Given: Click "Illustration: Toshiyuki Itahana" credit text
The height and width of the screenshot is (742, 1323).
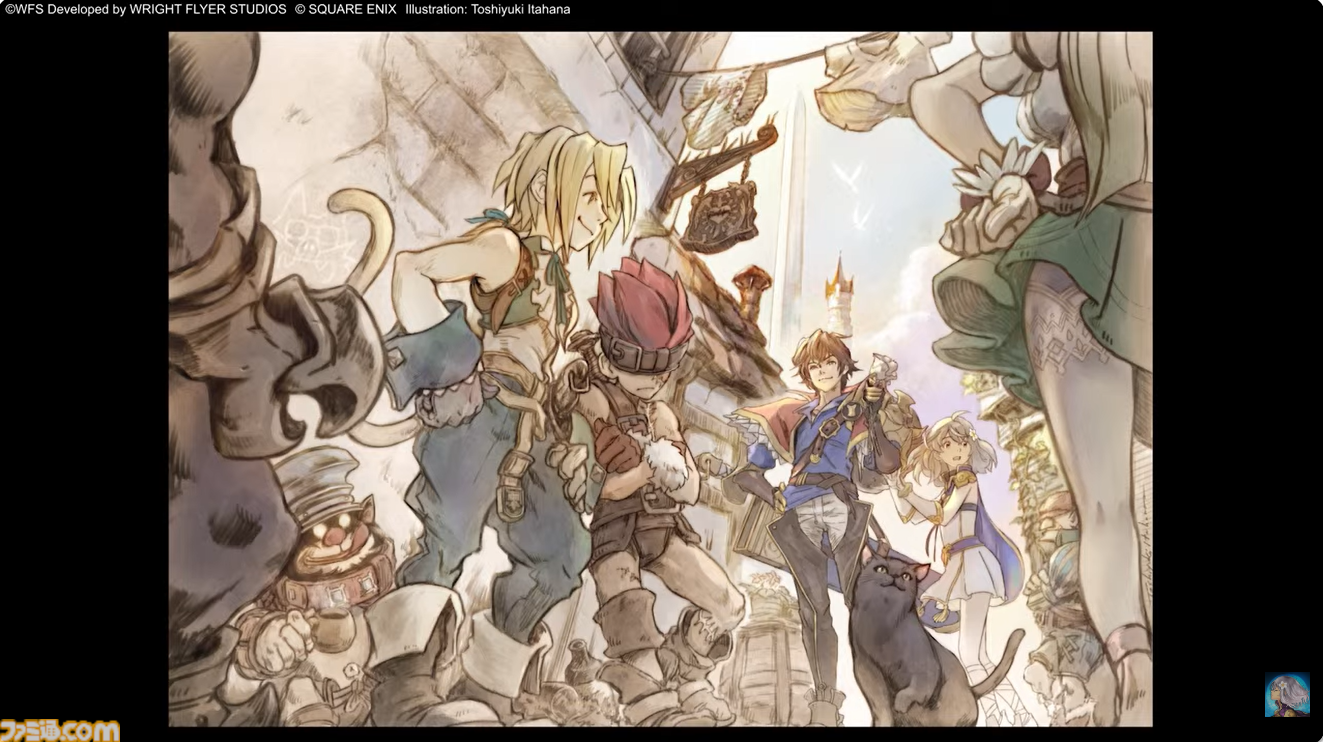Looking at the screenshot, I should pyautogui.click(x=488, y=9).
